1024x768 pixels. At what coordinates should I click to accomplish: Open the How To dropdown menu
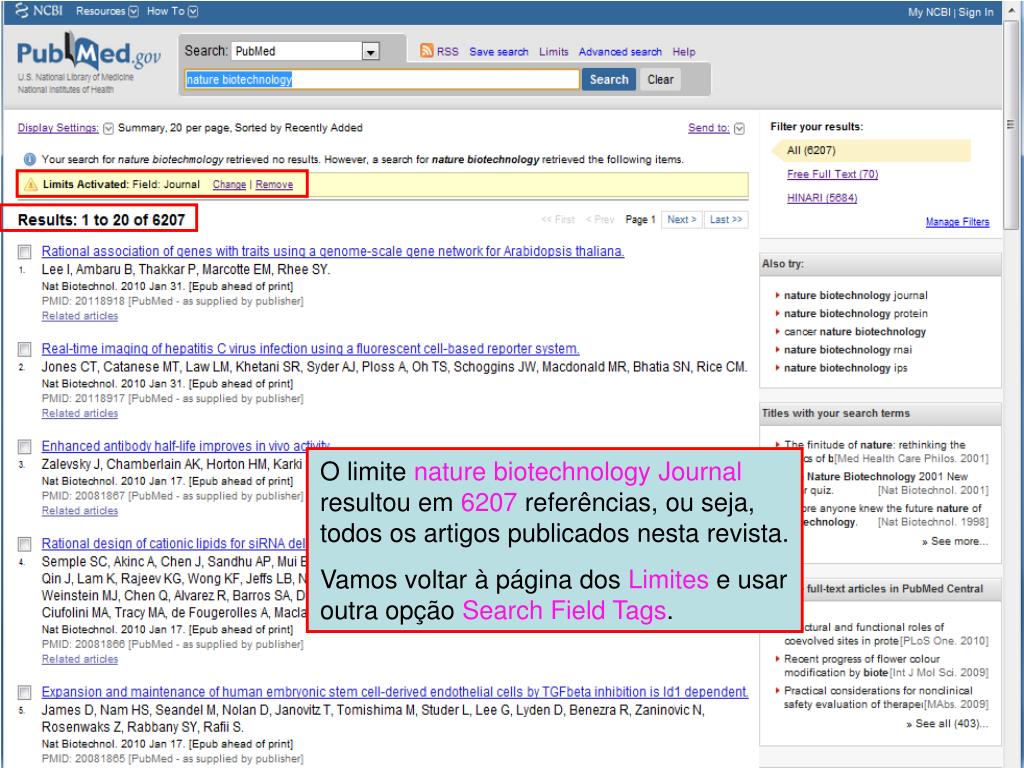click(172, 11)
